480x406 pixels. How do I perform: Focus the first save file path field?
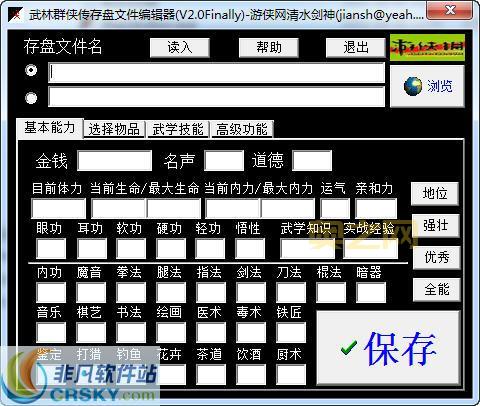(217, 73)
